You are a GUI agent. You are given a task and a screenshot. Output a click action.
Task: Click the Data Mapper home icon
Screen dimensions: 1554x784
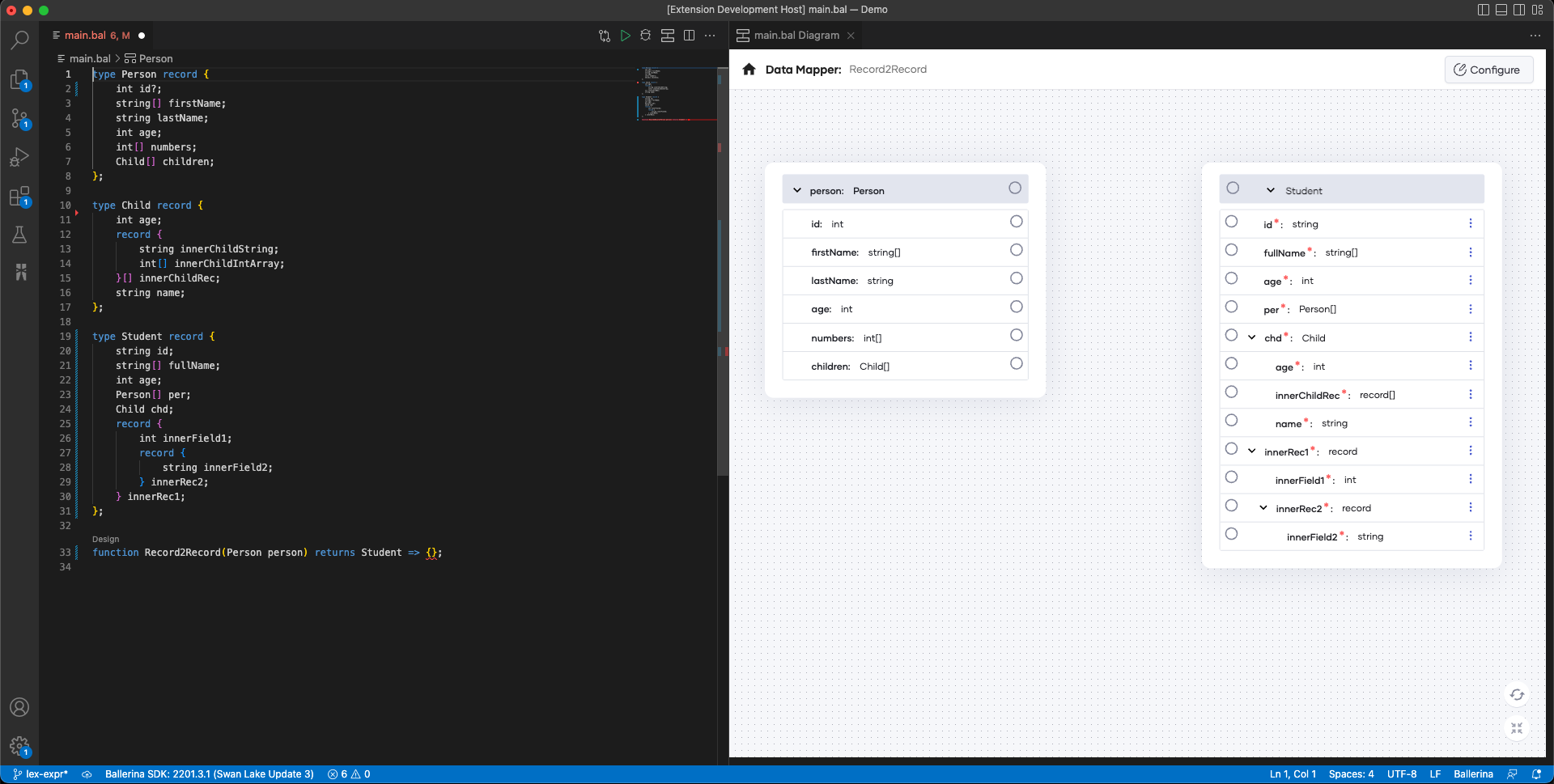click(749, 70)
